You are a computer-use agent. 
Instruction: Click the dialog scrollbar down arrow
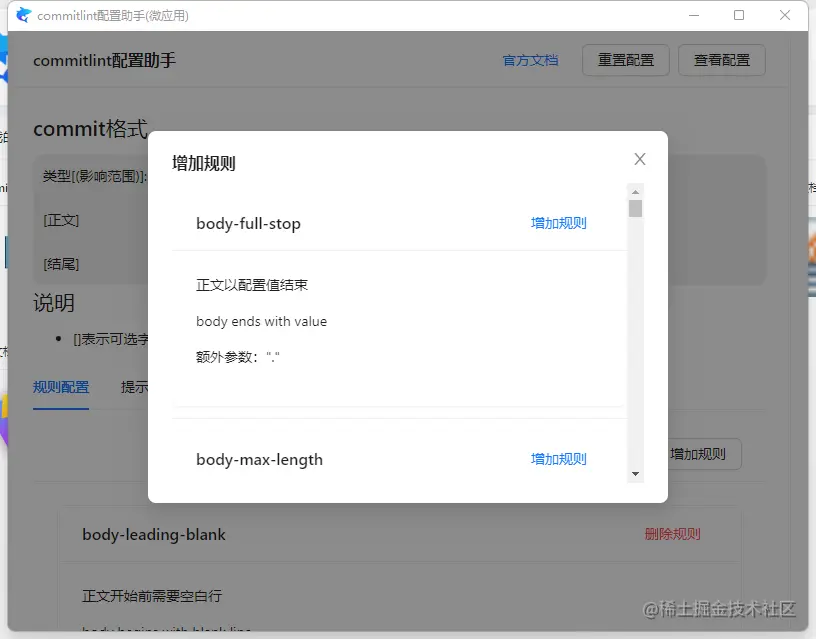click(x=635, y=474)
